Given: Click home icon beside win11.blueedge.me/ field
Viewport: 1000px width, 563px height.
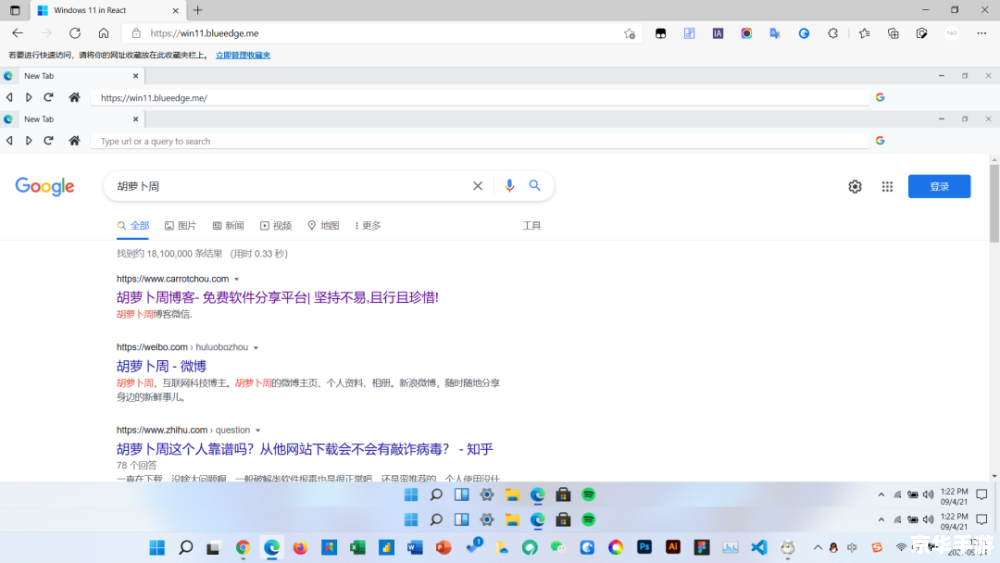Looking at the screenshot, I should 75,98.
